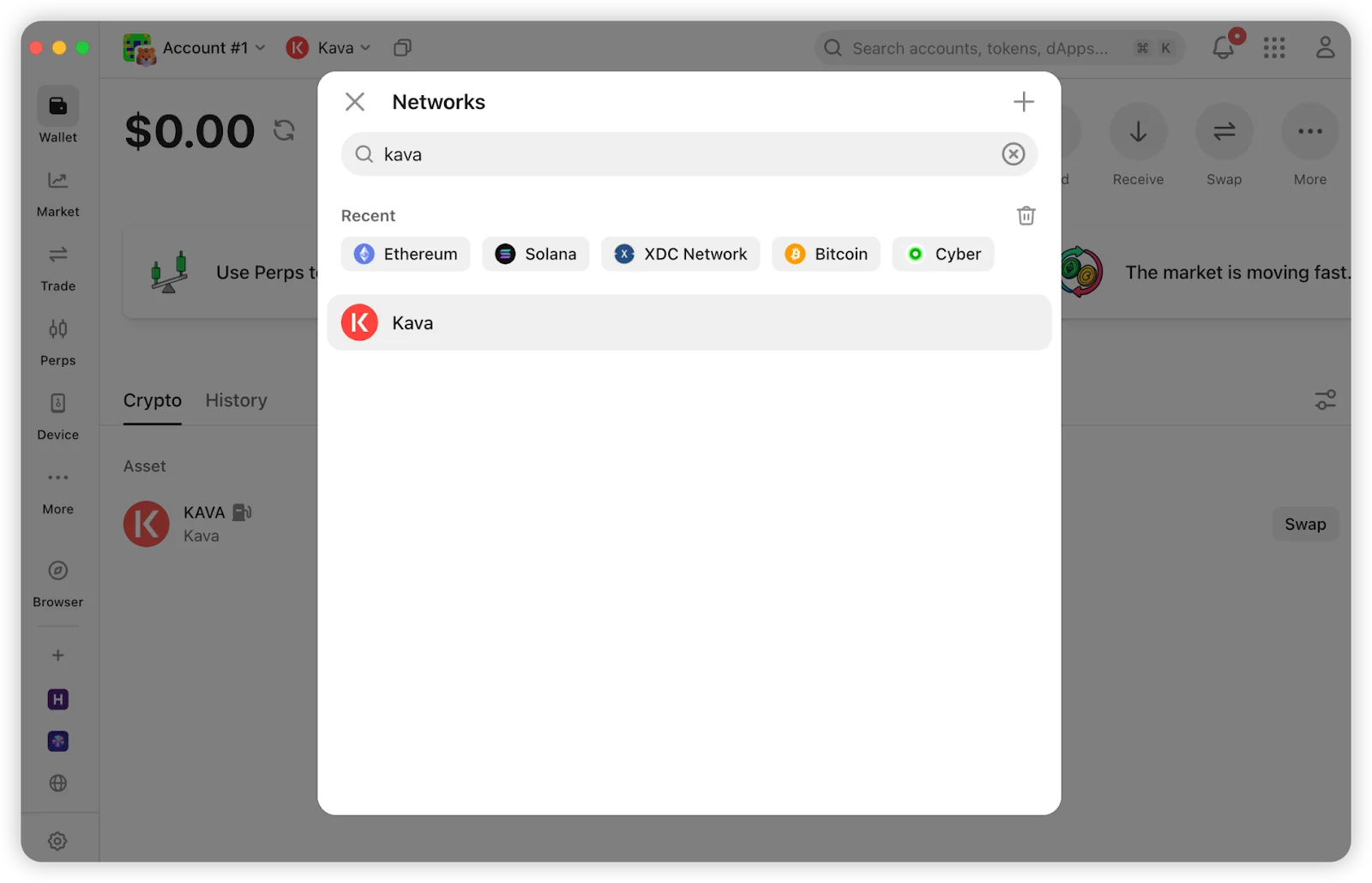1372x883 pixels.
Task: Select Ethereum from recent networks
Action: pos(406,254)
